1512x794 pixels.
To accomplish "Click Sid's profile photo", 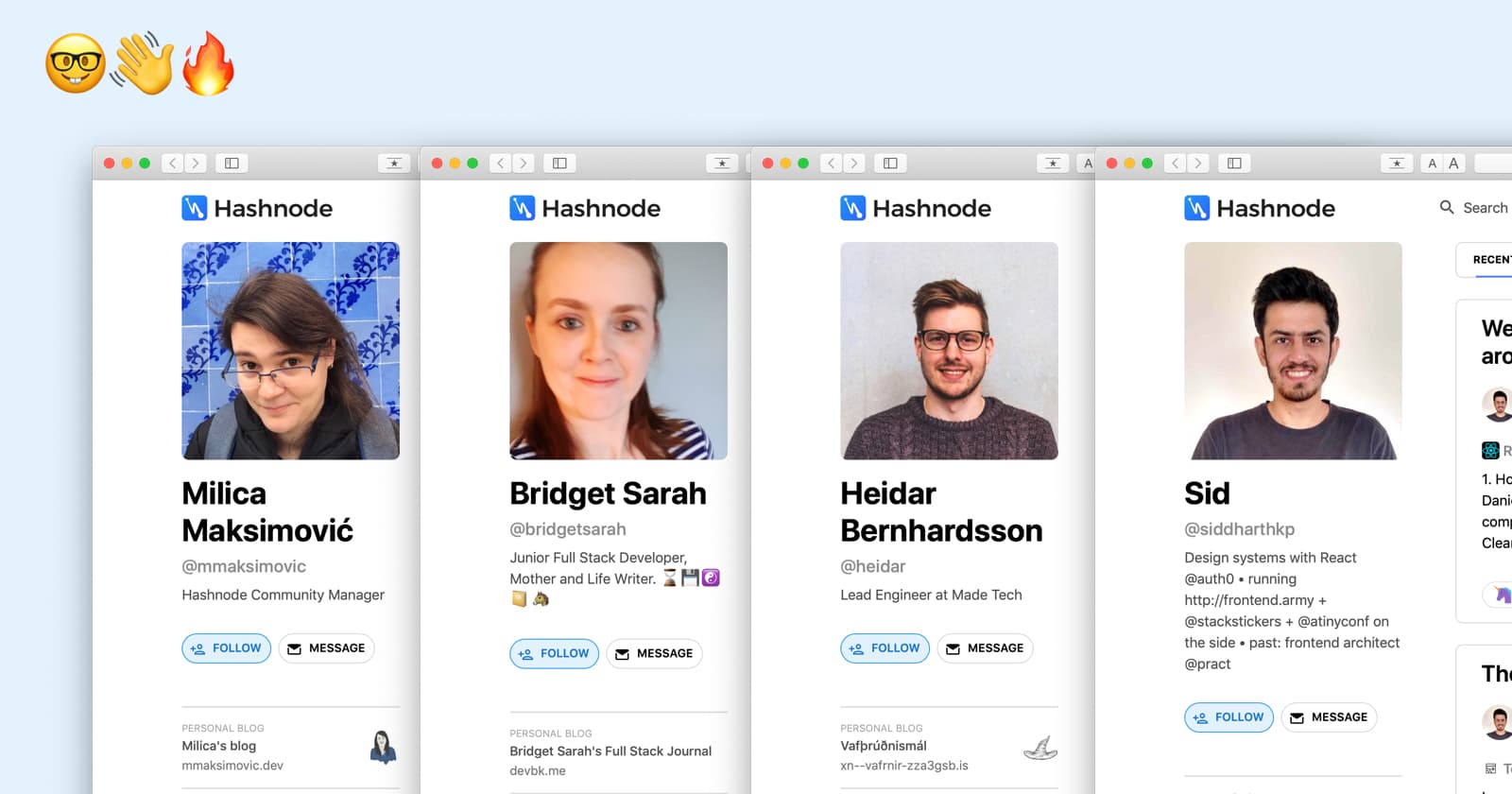I will pyautogui.click(x=1293, y=351).
